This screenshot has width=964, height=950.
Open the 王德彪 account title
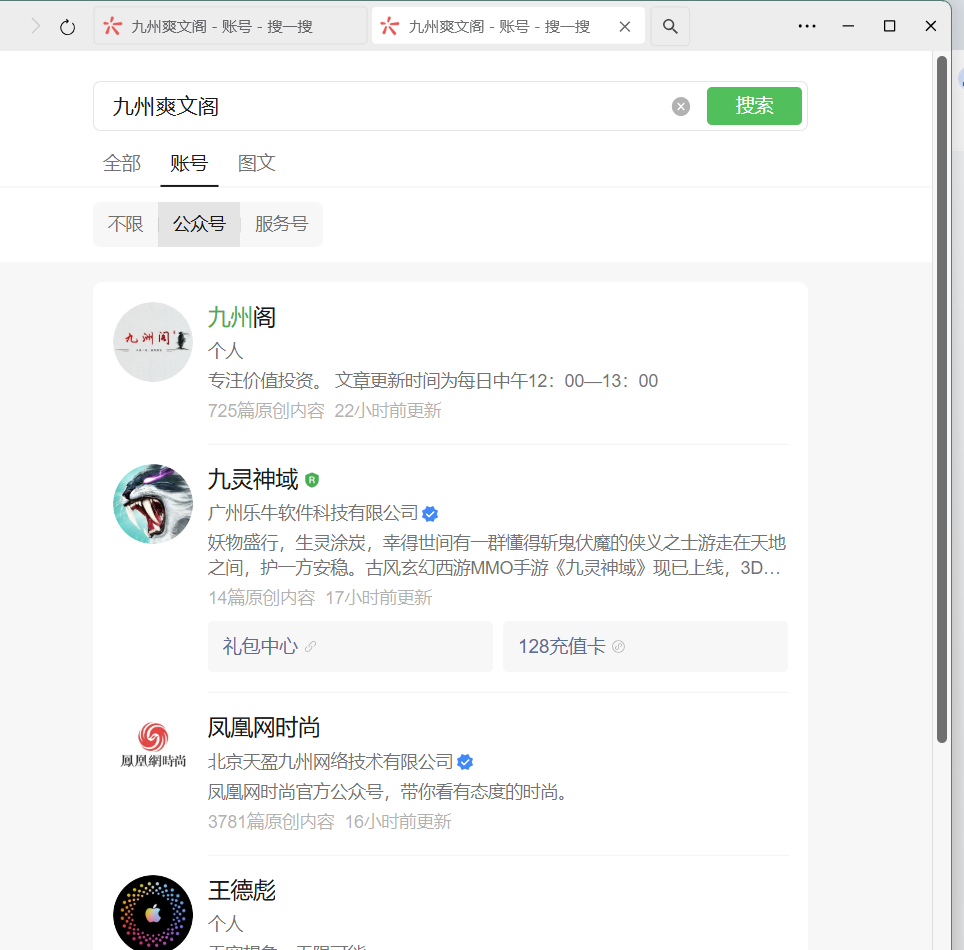tap(242, 890)
